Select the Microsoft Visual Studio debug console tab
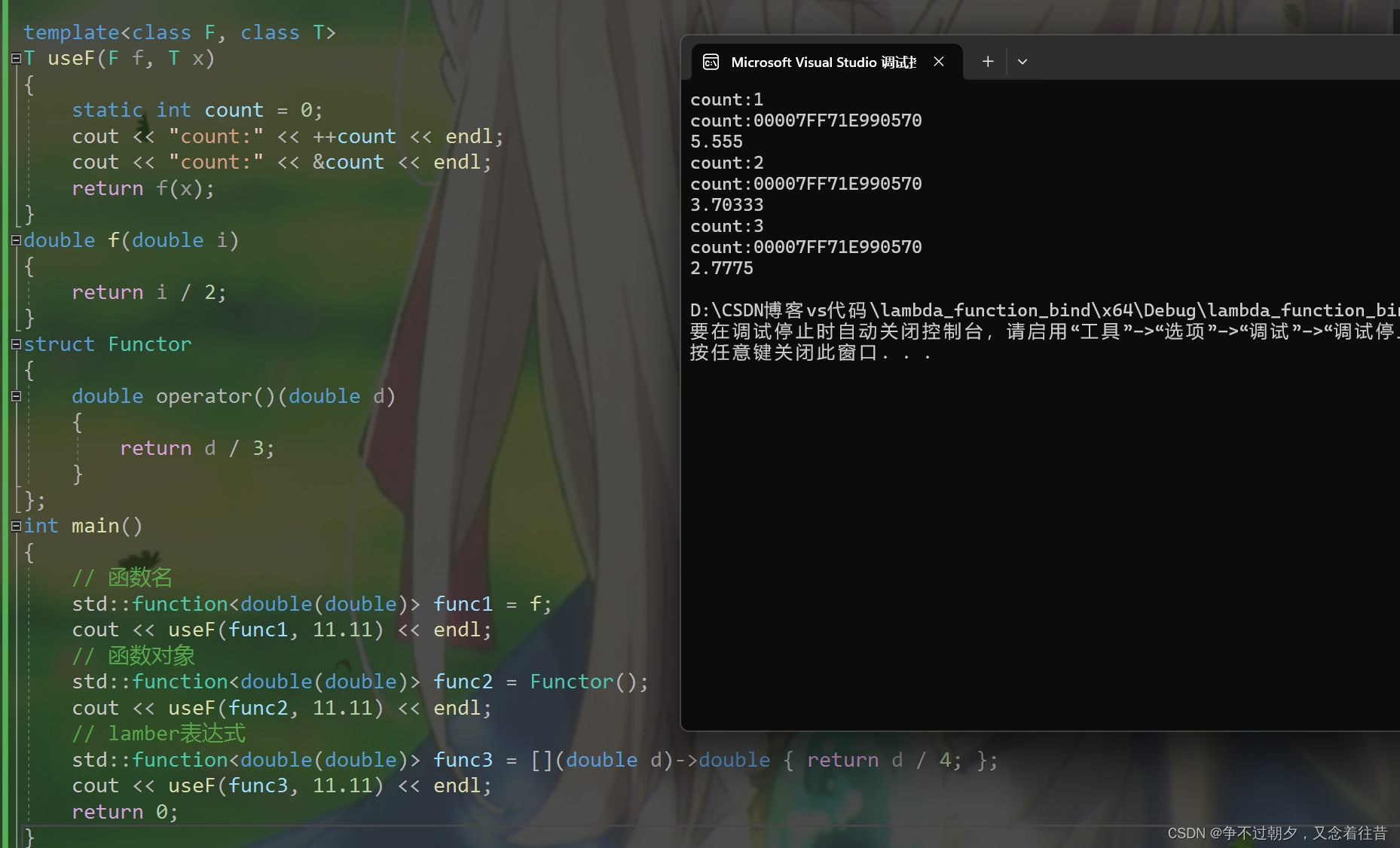The height and width of the screenshot is (848, 1400). tap(827, 62)
